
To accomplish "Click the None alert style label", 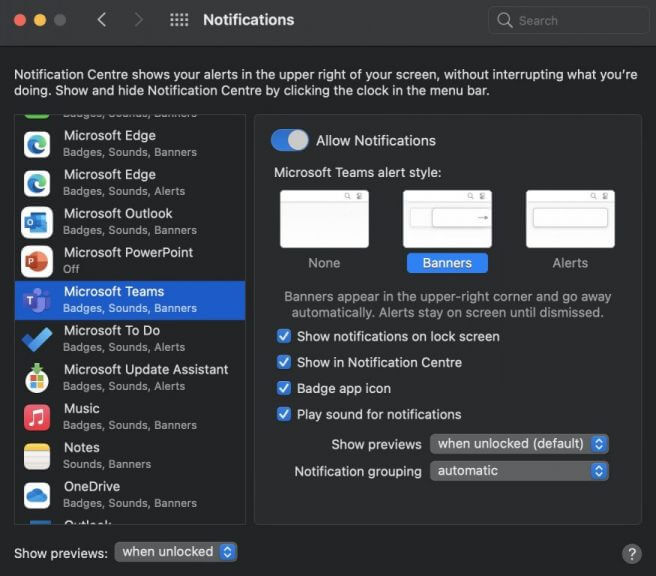I will click(324, 263).
